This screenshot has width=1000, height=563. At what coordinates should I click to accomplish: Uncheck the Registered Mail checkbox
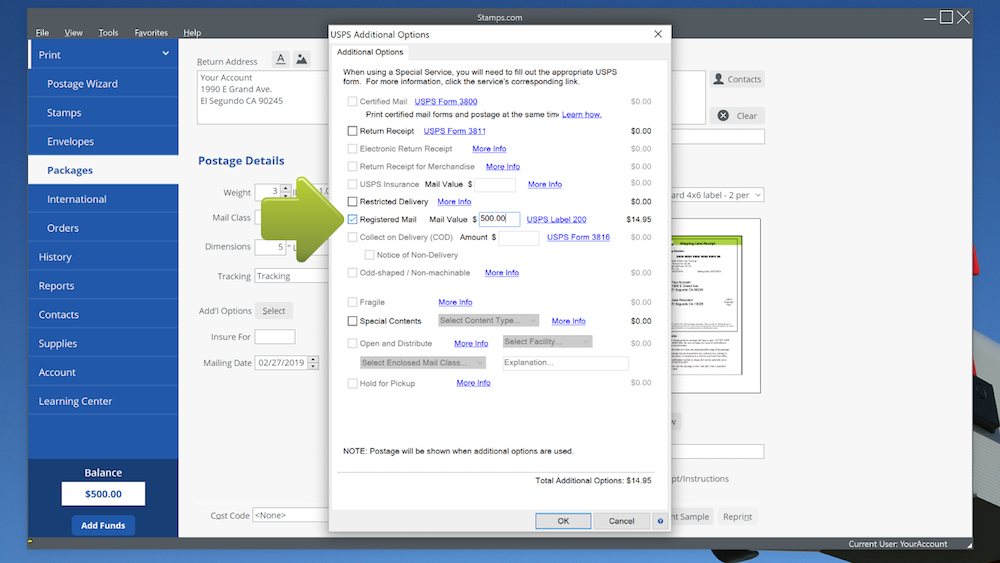352,219
